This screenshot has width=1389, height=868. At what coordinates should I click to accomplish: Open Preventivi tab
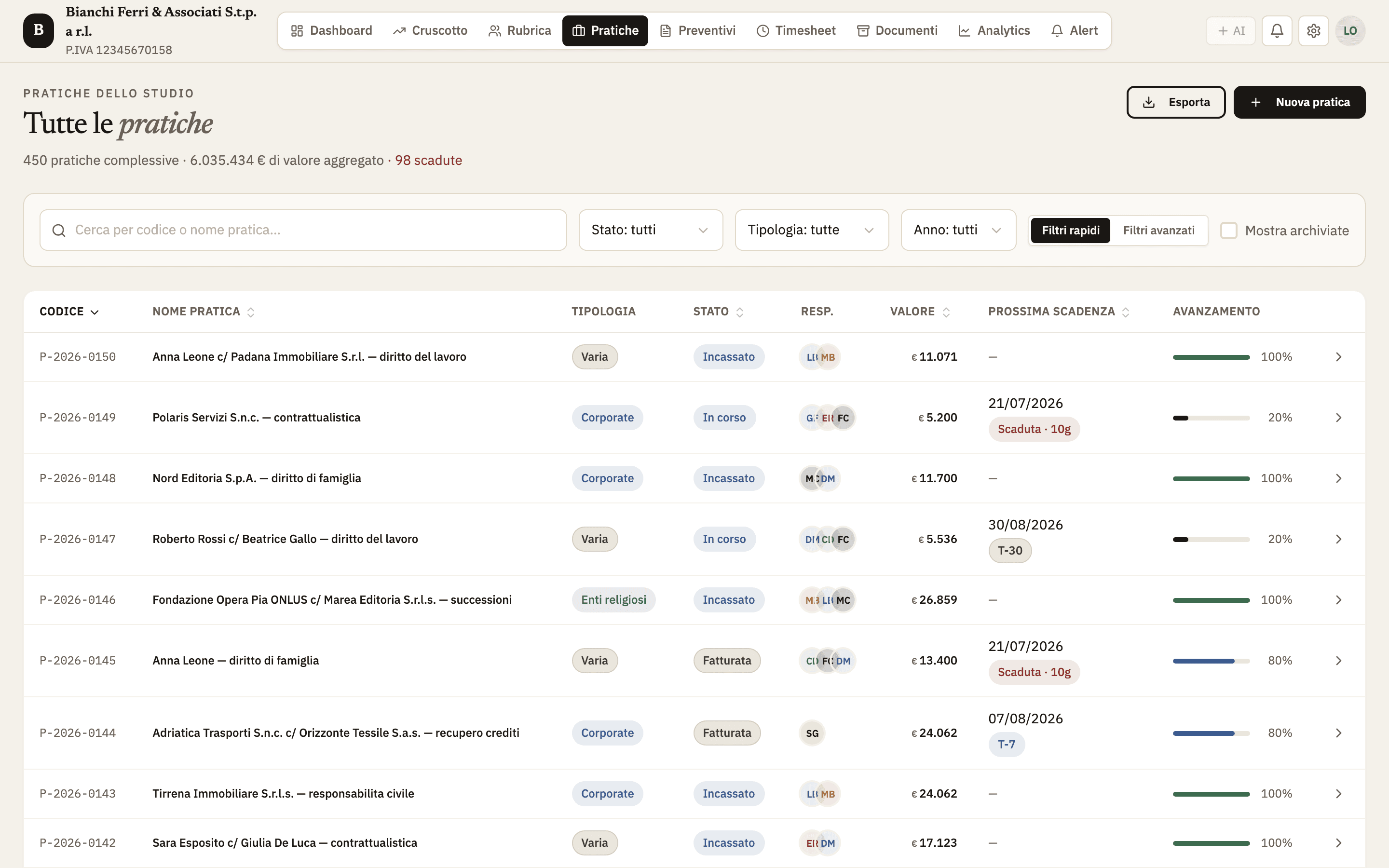(x=697, y=30)
